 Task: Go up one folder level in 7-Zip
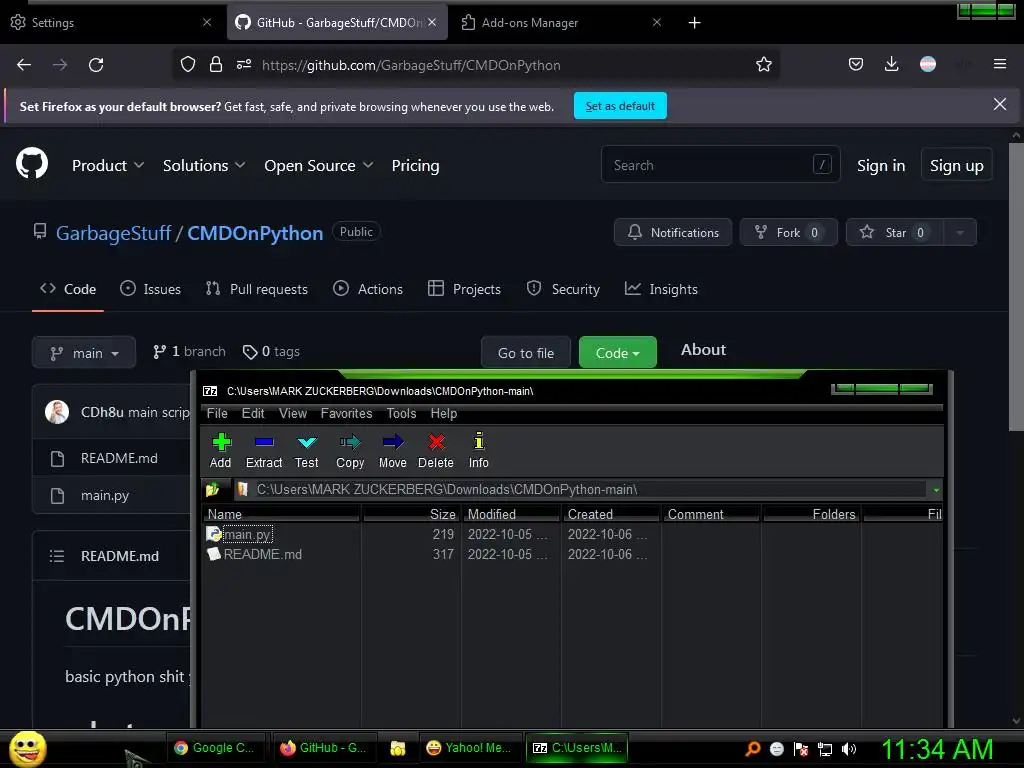(x=213, y=489)
